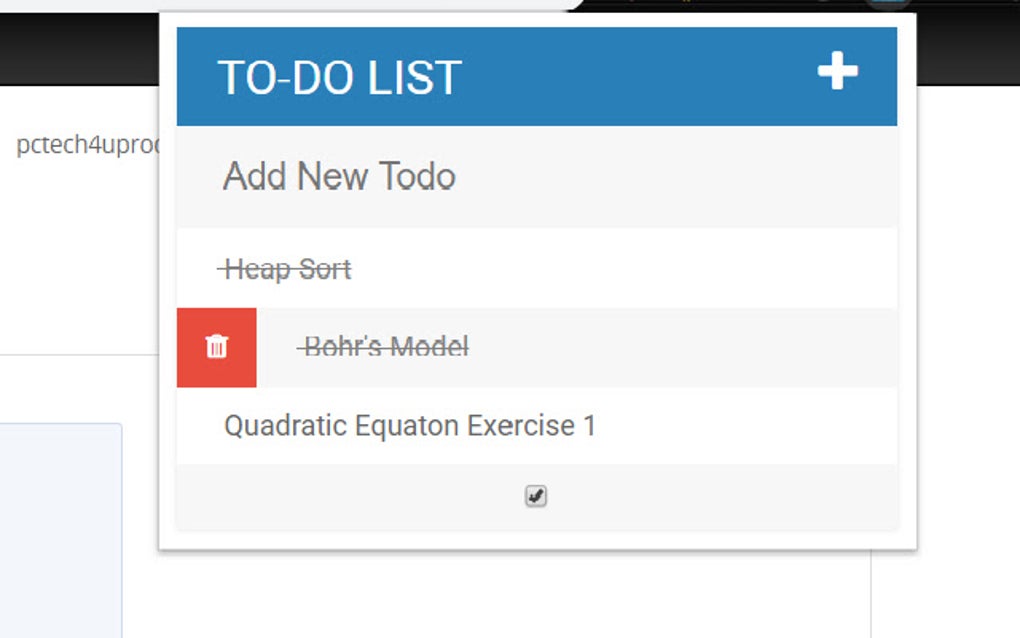
Task: Click the trash can inside the red square
Action: point(217,347)
